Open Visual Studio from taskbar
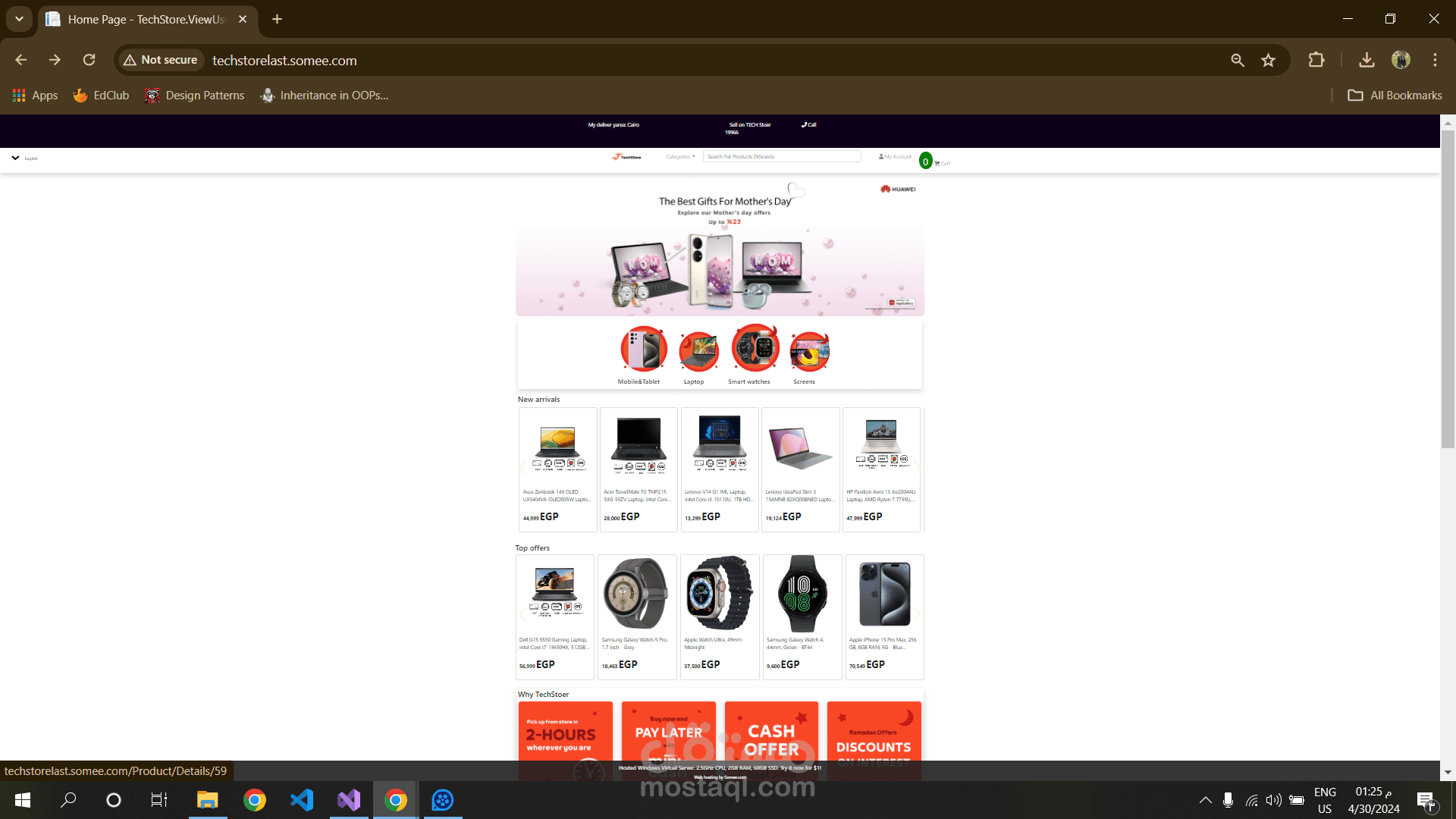The height and width of the screenshot is (819, 1456). coord(349,800)
